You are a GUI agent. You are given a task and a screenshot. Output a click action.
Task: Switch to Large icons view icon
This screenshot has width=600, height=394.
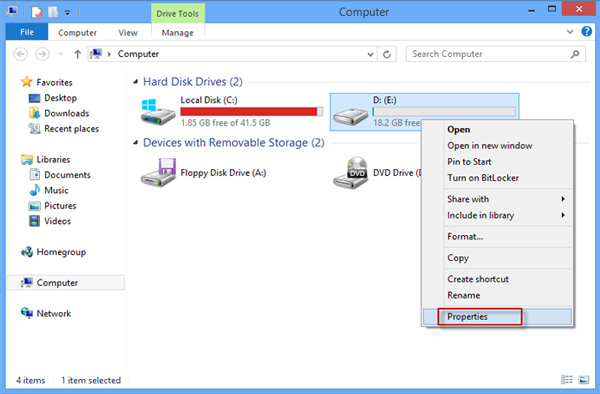click(x=584, y=379)
